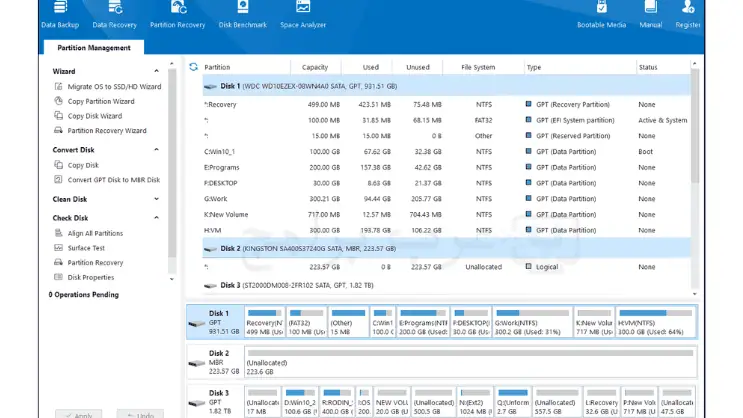Sort by the Partition column header
The width and height of the screenshot is (743, 418).
click(246, 67)
